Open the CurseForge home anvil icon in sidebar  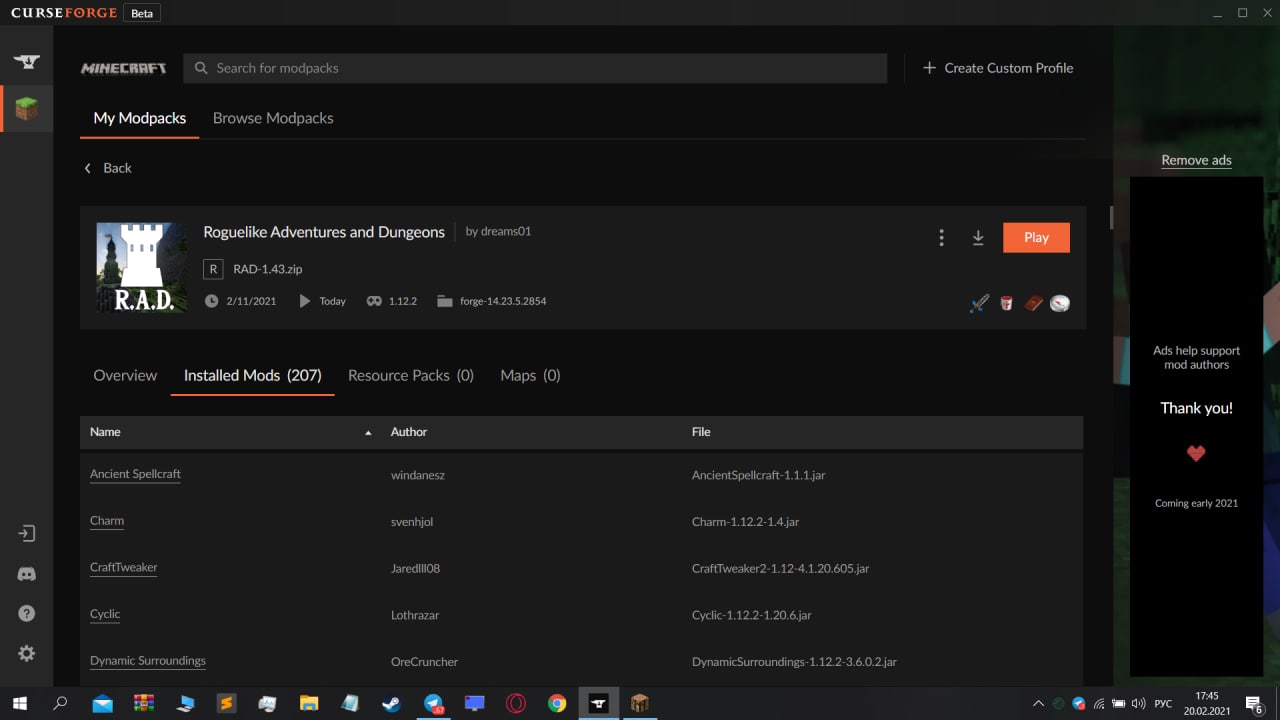pos(27,61)
